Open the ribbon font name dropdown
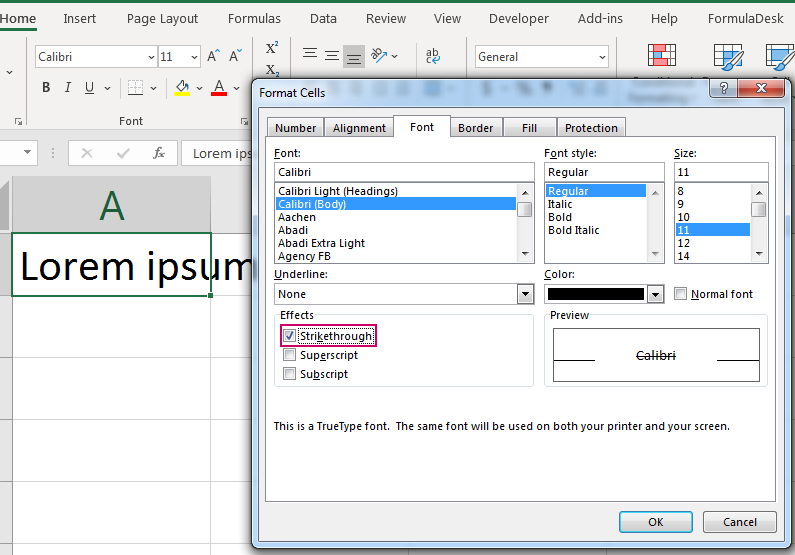This screenshot has height=555, width=795. tap(151, 57)
